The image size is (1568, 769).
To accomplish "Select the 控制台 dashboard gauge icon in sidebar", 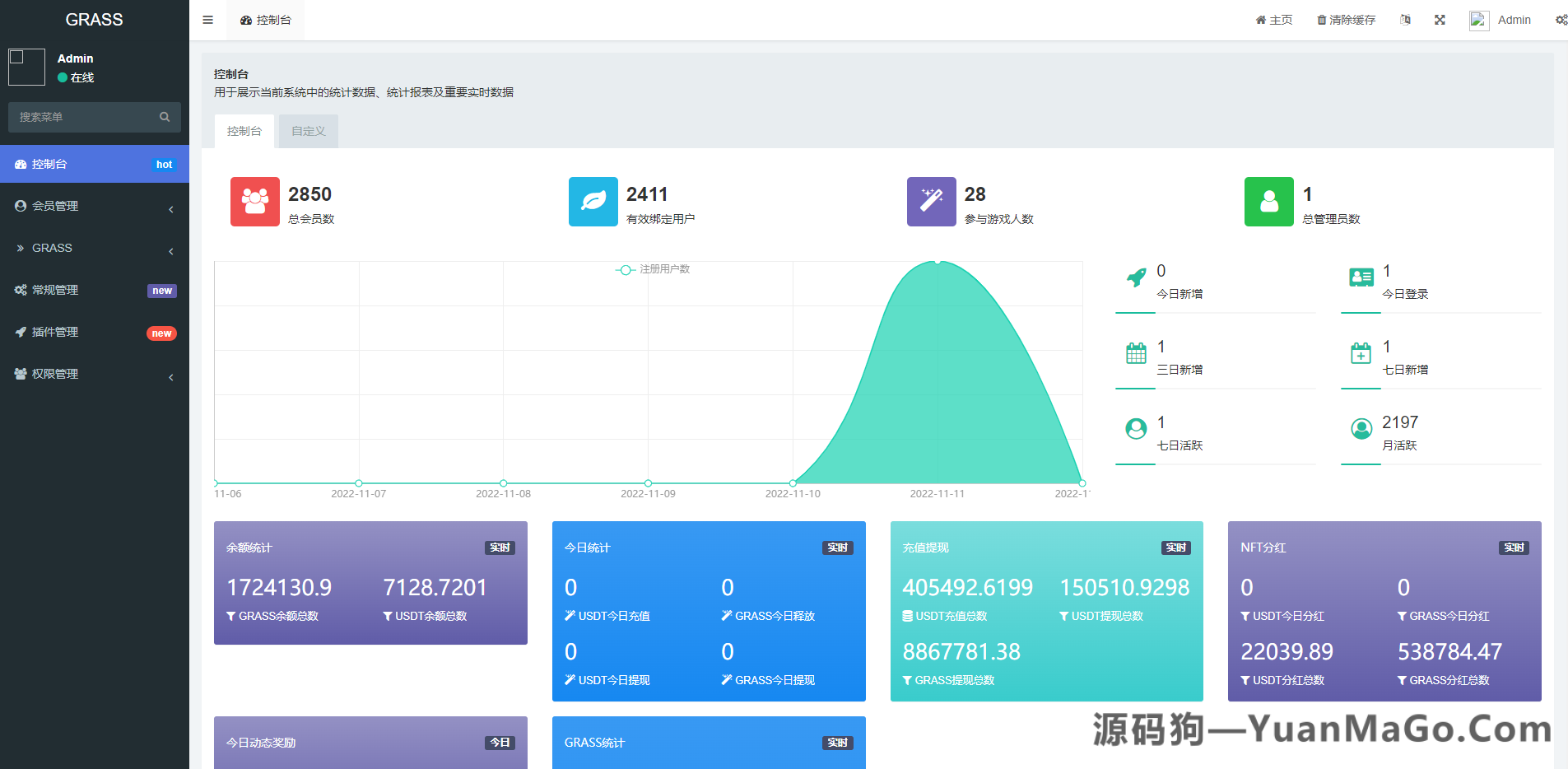I will click(21, 164).
